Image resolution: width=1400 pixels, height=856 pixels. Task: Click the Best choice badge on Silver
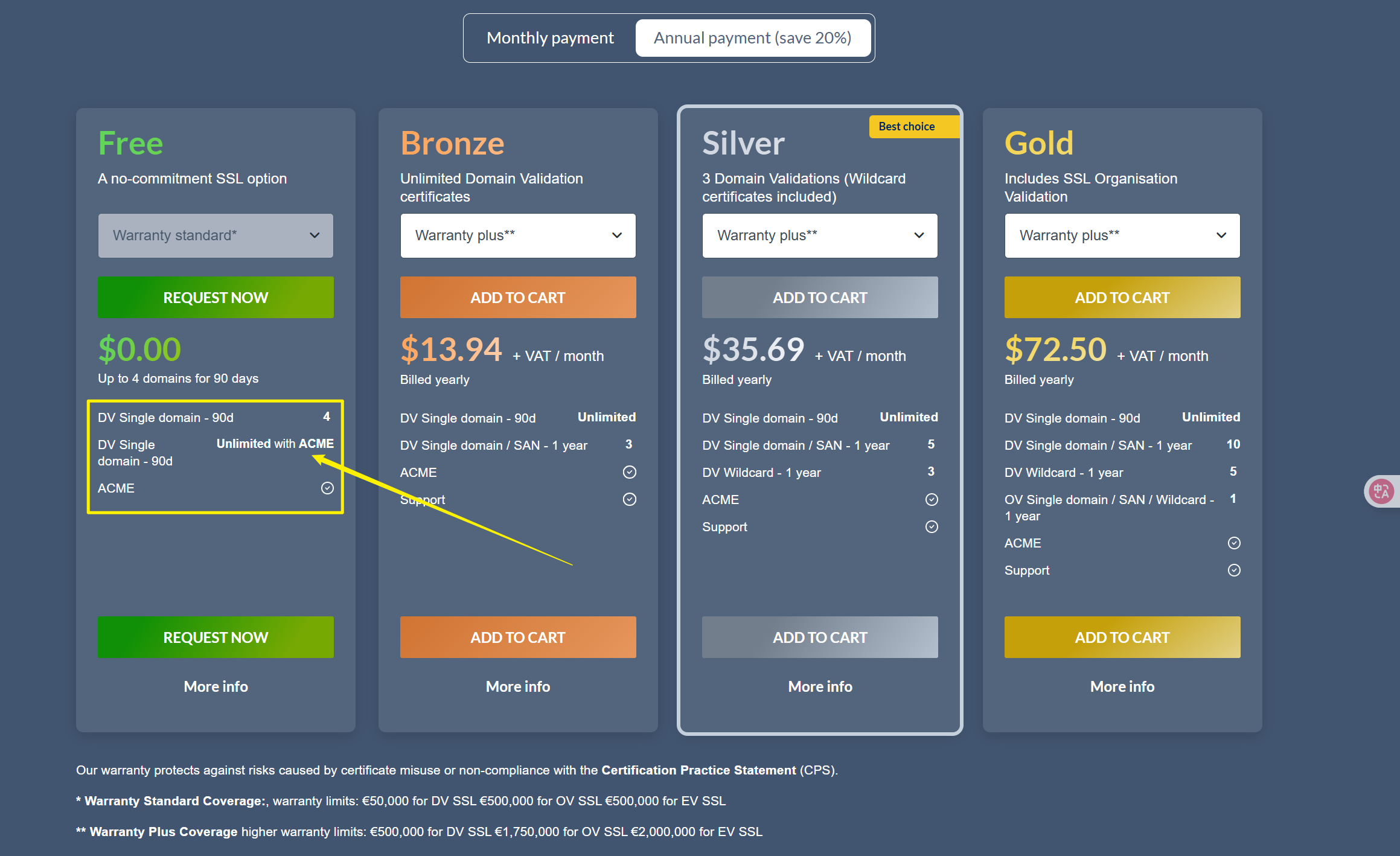click(906, 127)
